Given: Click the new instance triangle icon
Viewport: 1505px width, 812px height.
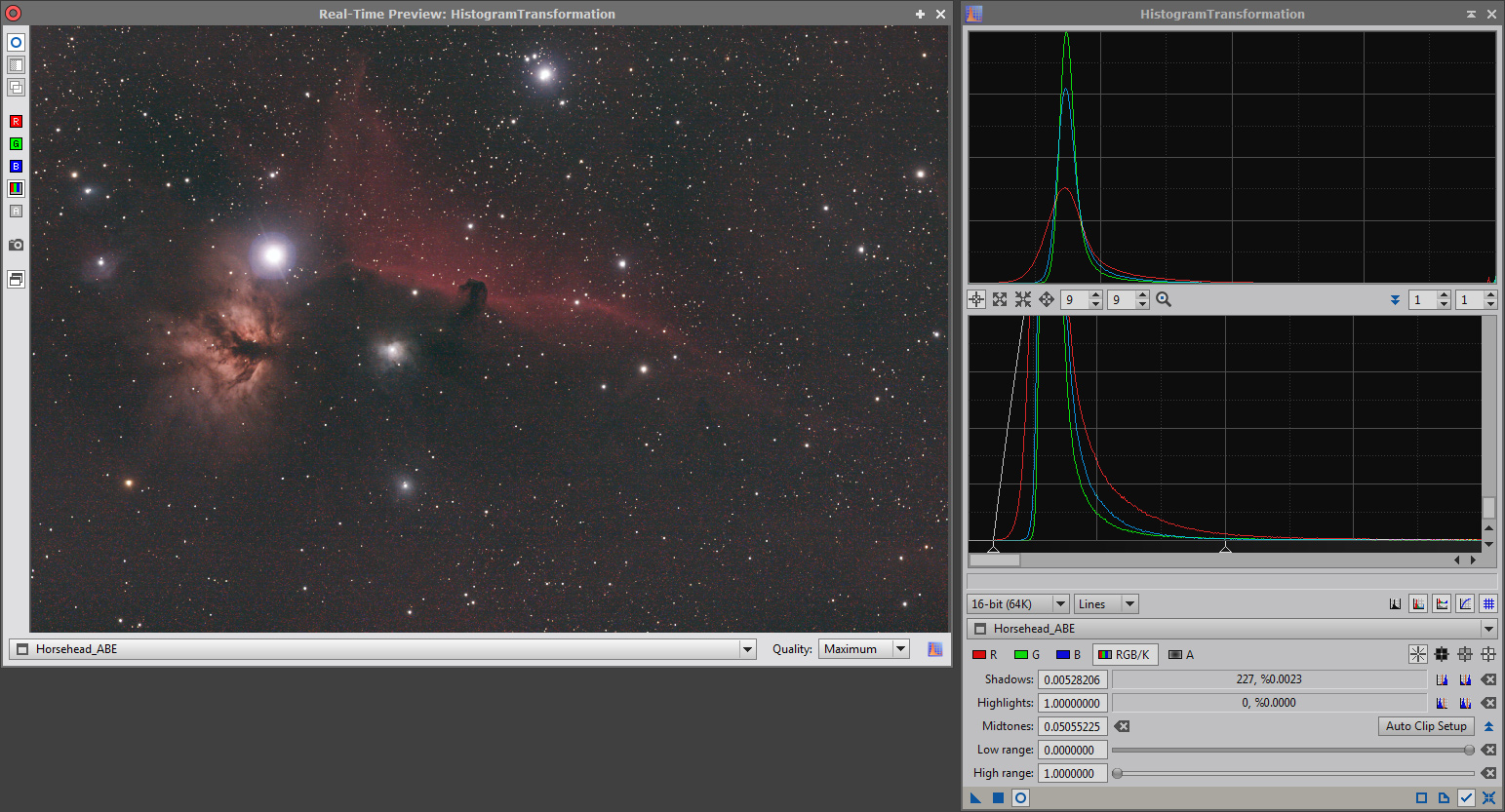Looking at the screenshot, I should 975,798.
